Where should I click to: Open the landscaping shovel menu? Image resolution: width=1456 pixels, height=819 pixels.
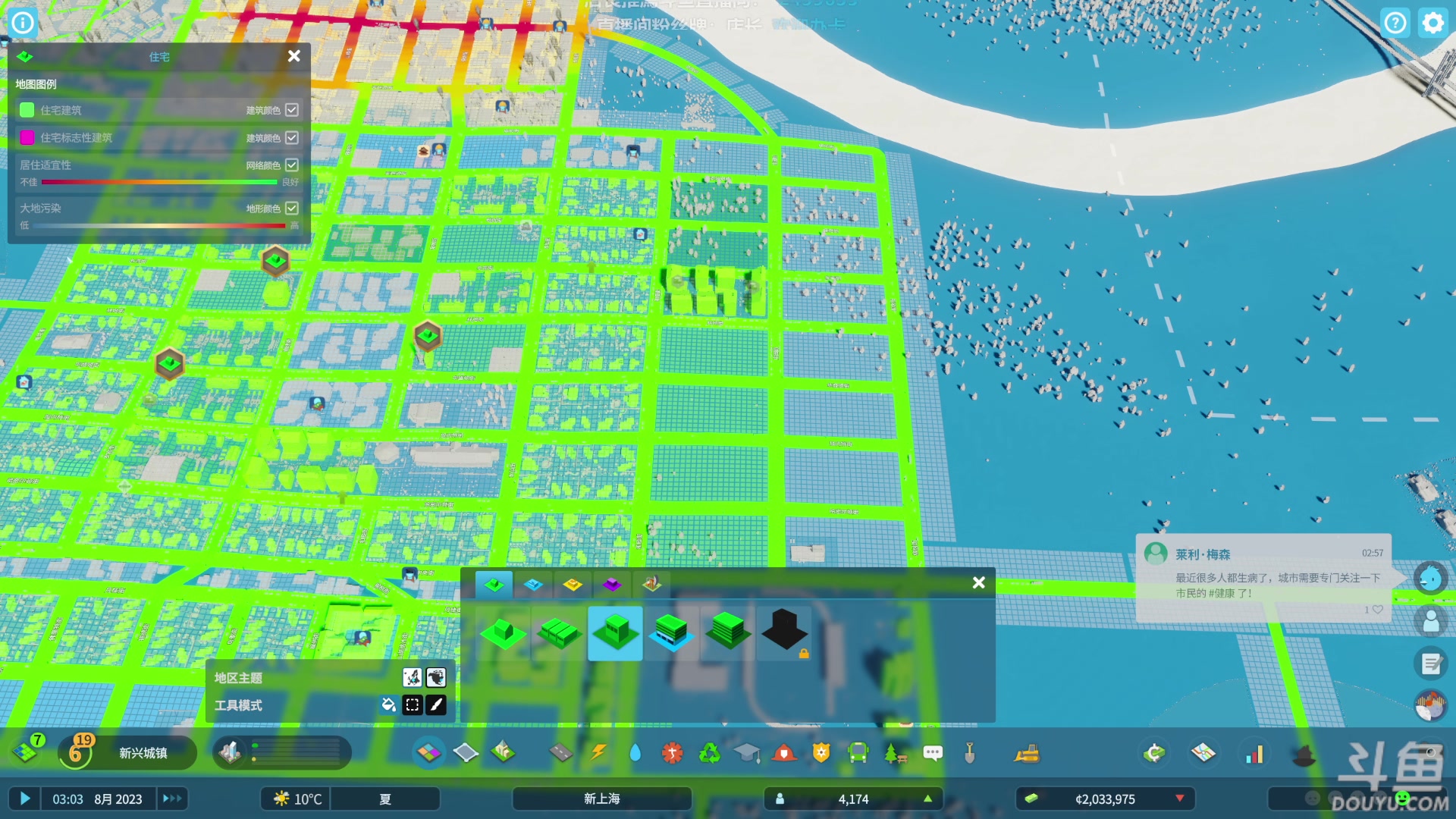pos(970,753)
